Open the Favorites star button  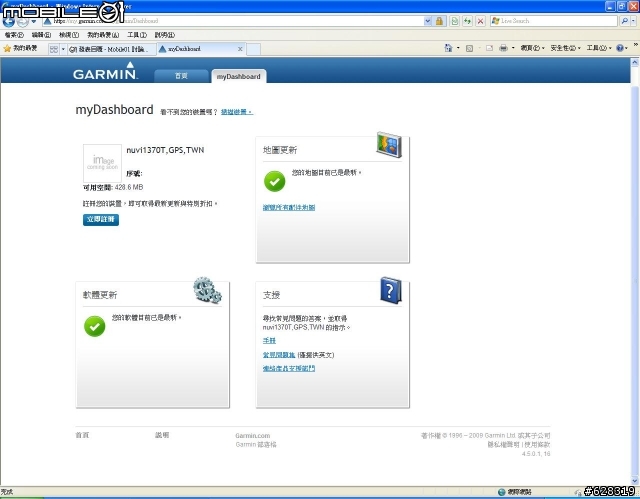pyautogui.click(x=20, y=49)
